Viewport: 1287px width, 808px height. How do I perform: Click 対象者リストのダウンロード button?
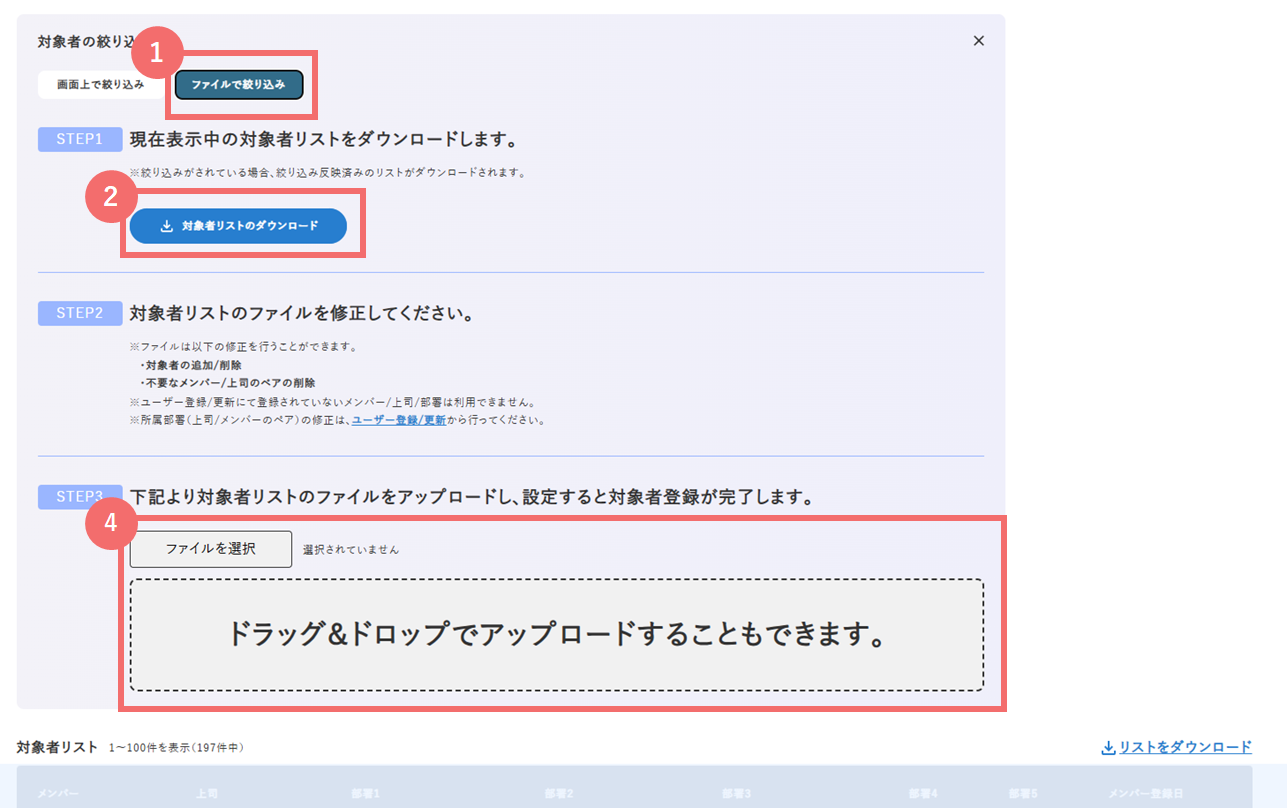pyautogui.click(x=238, y=226)
